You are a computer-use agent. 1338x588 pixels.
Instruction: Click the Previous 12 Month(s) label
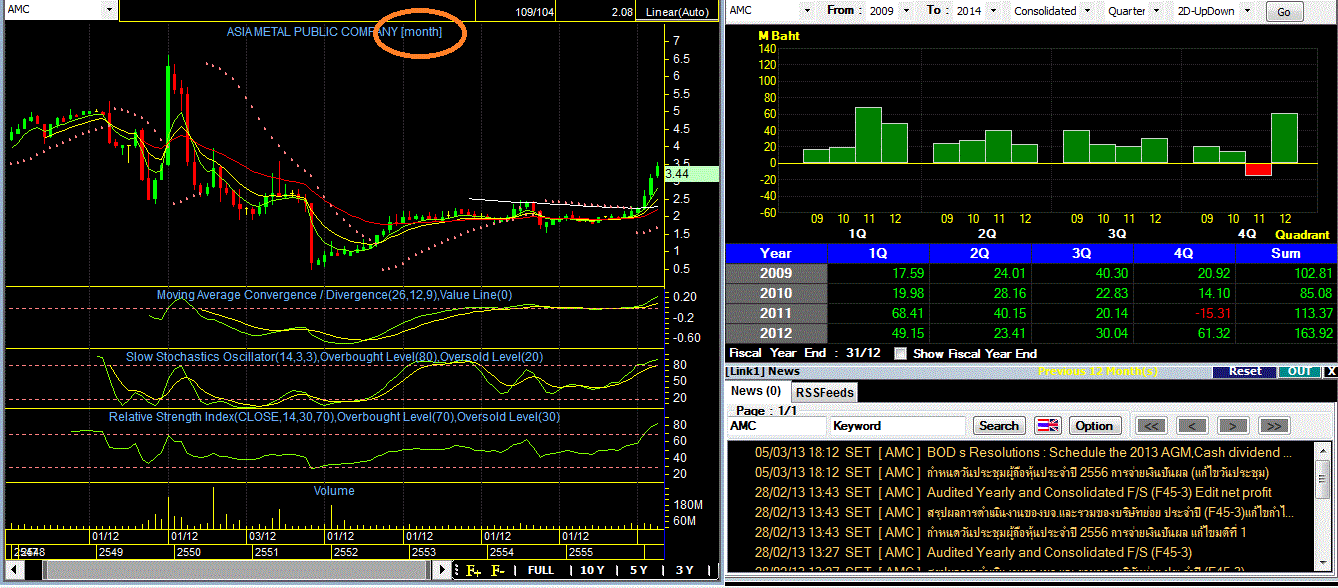1097,371
